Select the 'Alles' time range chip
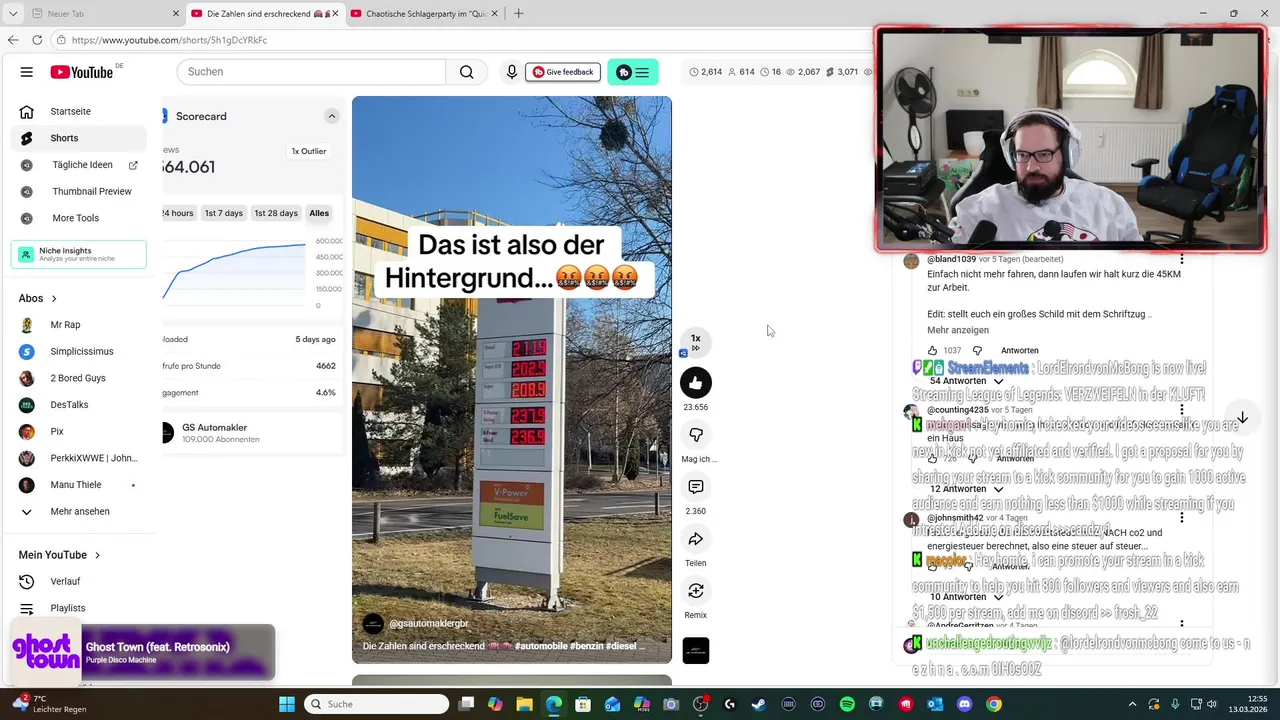Screen dimensions: 1280x720 [319, 213]
